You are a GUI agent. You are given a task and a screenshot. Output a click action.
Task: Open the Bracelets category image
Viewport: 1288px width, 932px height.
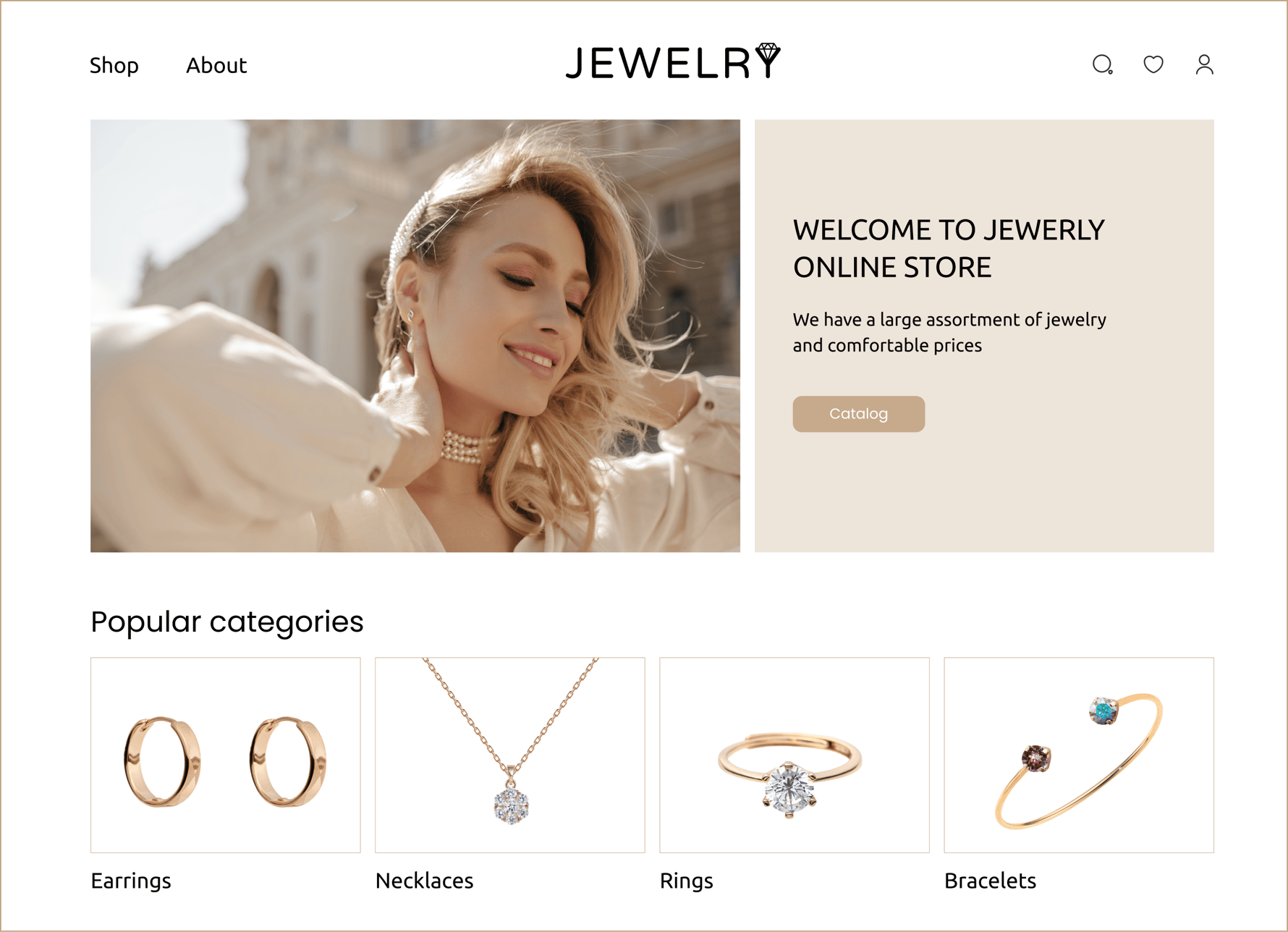[x=1079, y=755]
